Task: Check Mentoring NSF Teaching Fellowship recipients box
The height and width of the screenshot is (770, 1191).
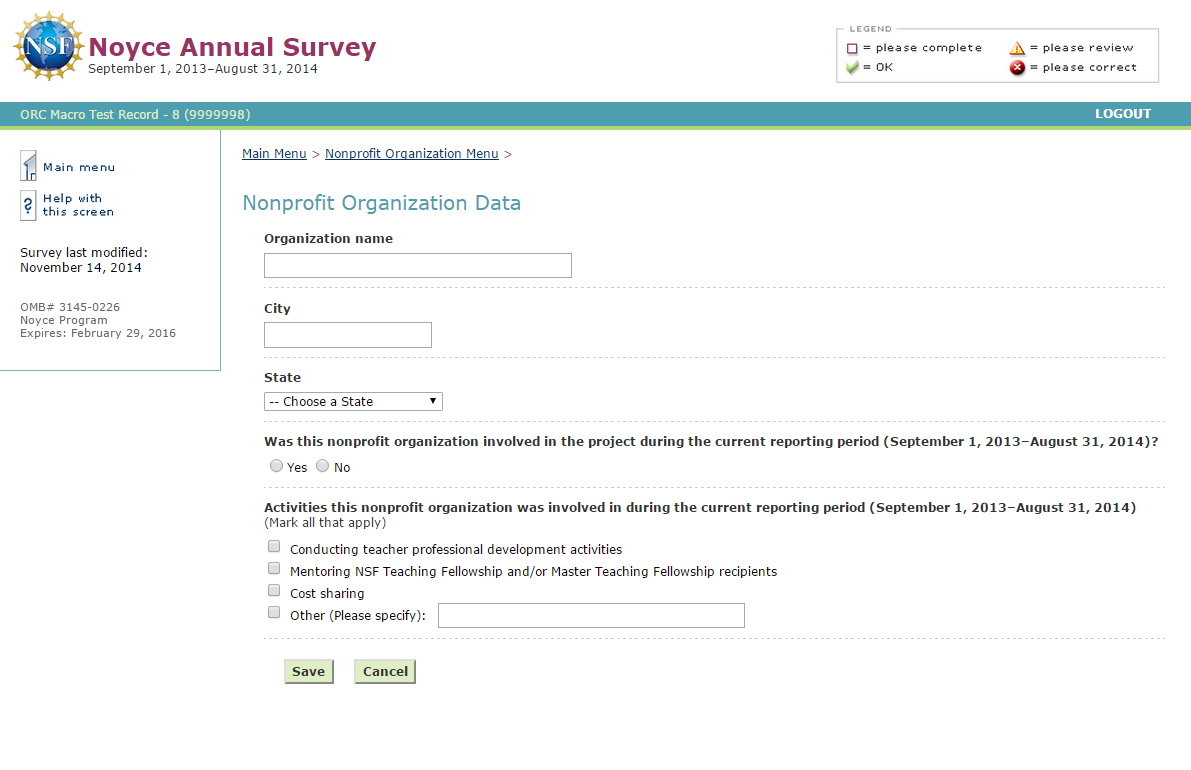Action: click(274, 569)
